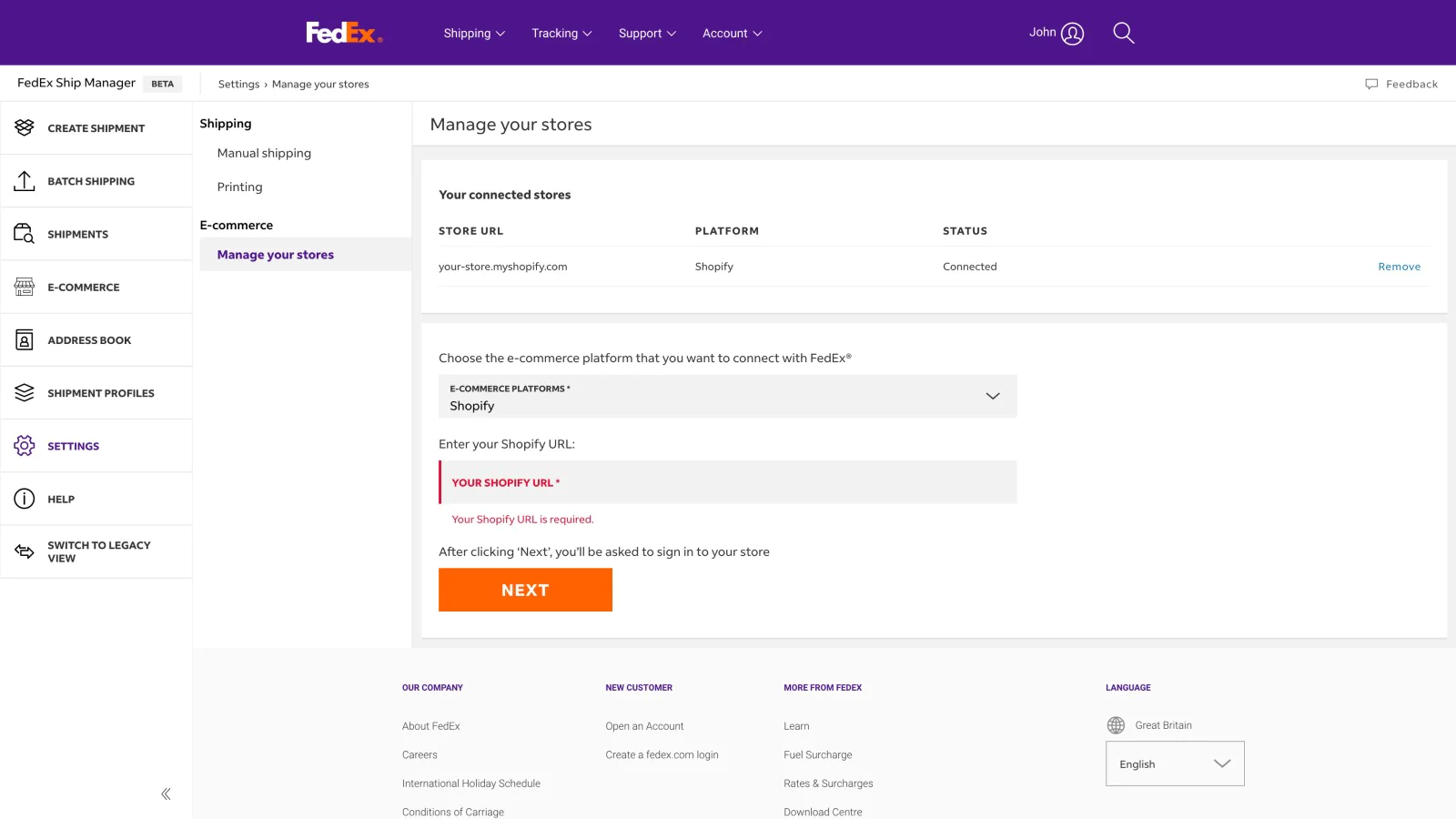The height and width of the screenshot is (819, 1456).
Task: Open the Tracking menu in the header
Action: 561,34
